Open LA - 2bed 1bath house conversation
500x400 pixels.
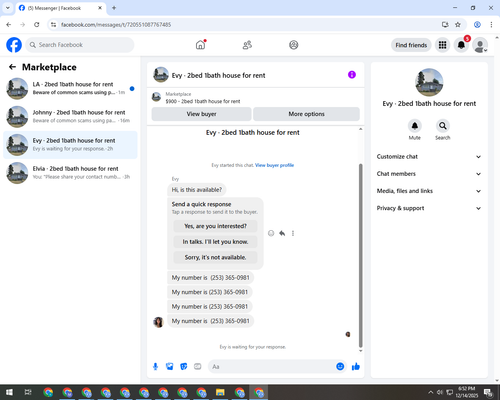[70, 89]
